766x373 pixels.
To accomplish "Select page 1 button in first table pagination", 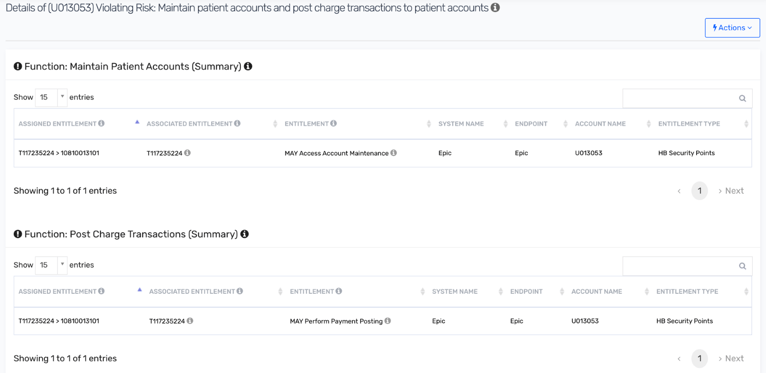I will pos(700,191).
